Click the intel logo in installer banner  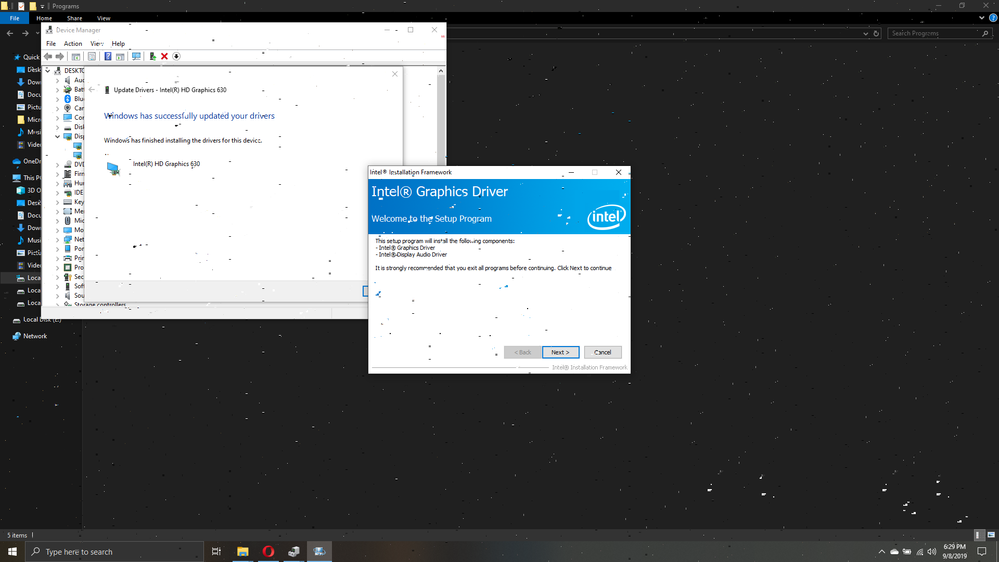(606, 217)
